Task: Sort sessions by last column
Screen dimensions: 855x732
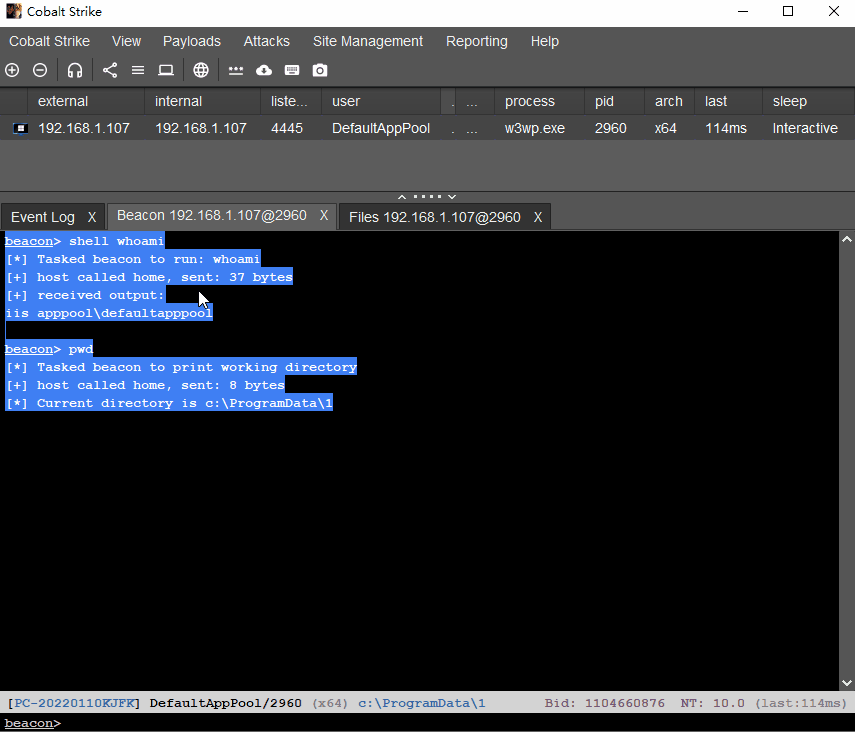Action: 728,101
